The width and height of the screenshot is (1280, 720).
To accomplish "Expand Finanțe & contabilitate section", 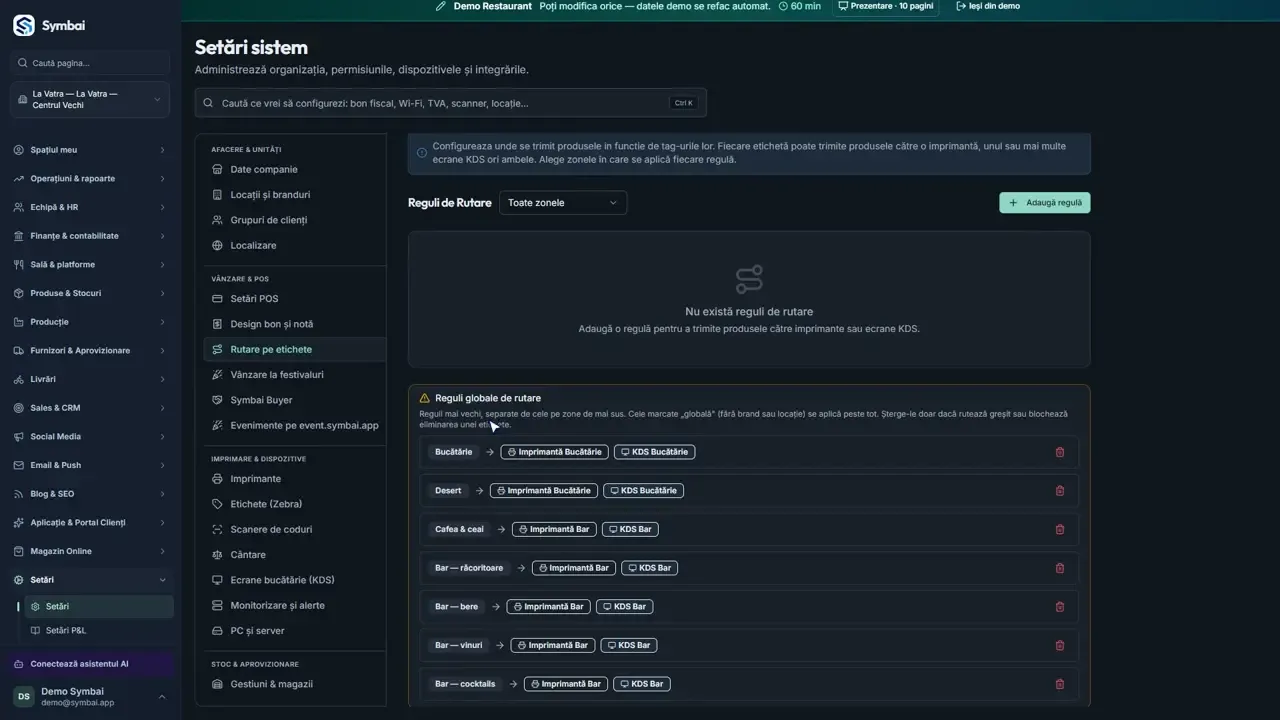I will click(x=90, y=236).
